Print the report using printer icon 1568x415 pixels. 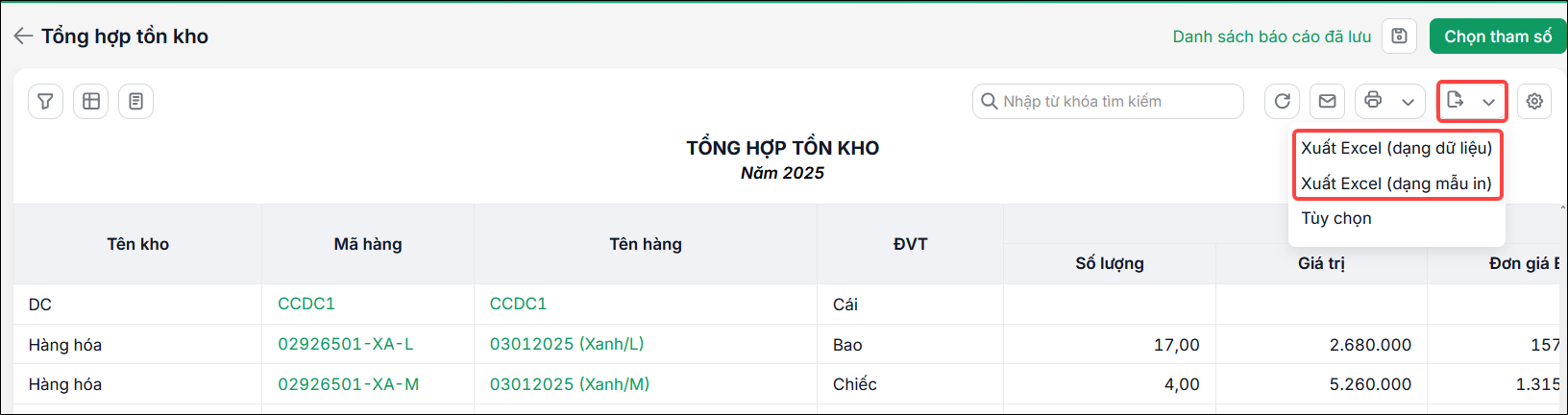coord(1374,100)
